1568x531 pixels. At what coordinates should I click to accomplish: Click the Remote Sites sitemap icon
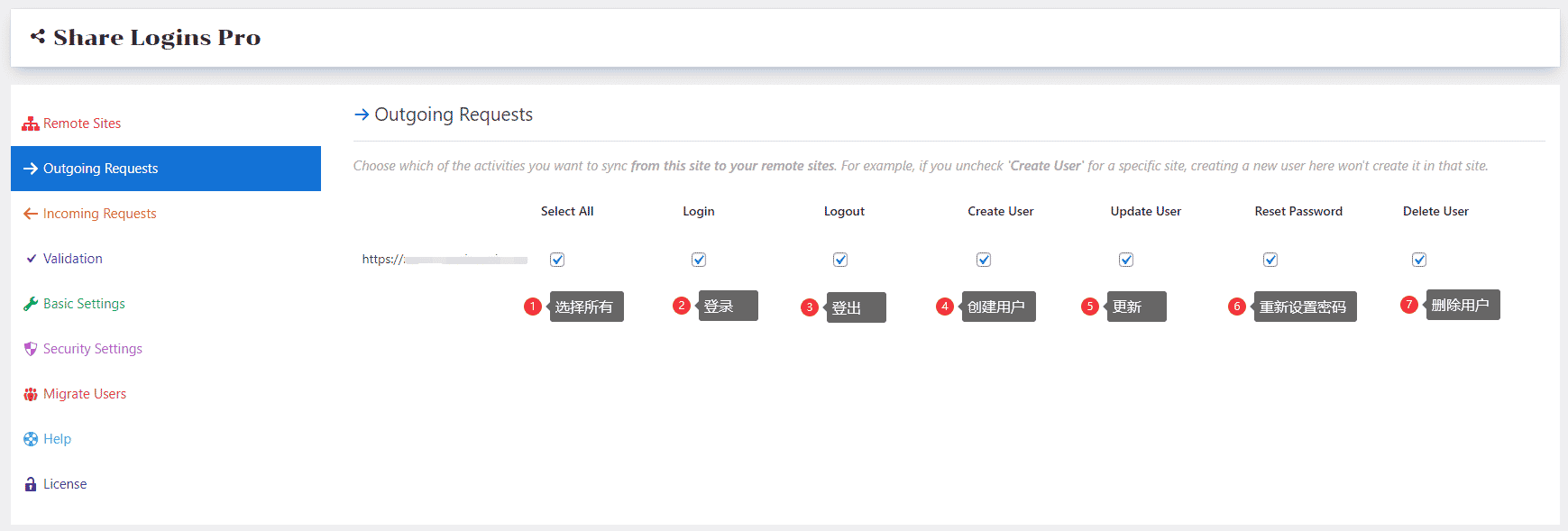31,124
